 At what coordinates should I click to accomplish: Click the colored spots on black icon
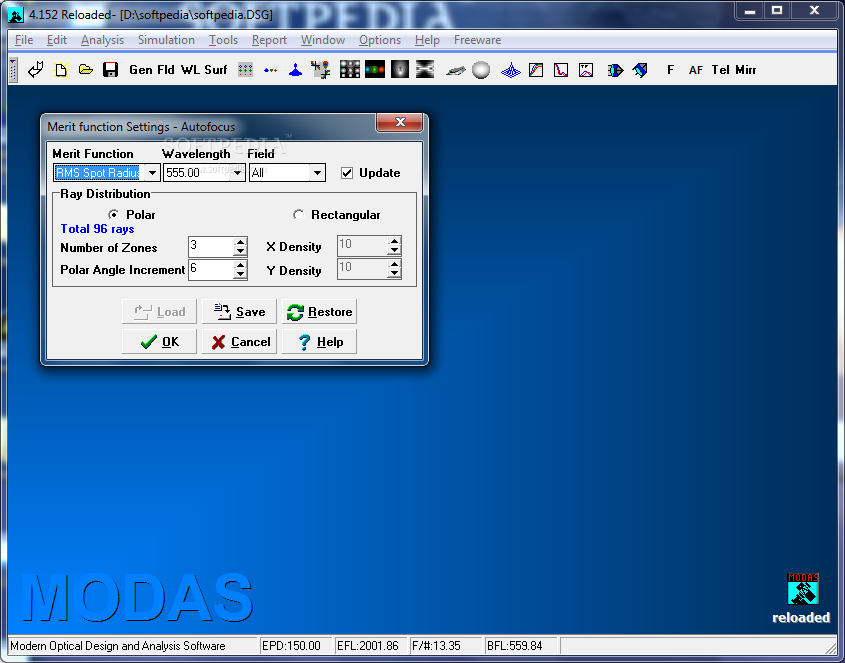tap(375, 69)
